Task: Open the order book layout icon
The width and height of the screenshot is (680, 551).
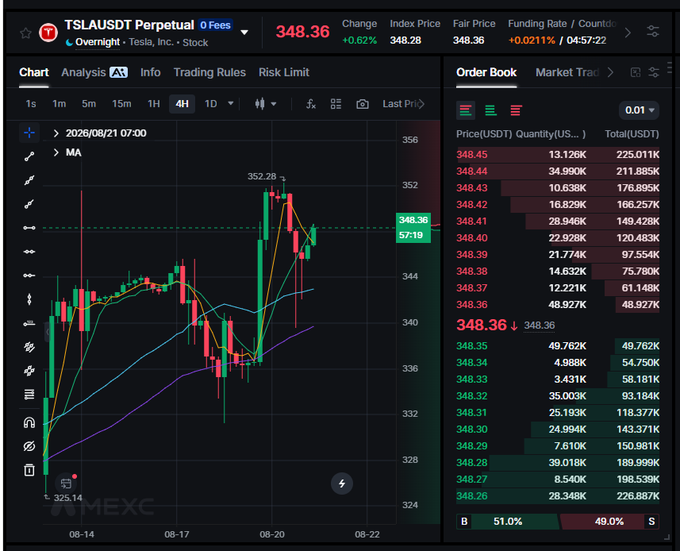Action: coord(635,72)
